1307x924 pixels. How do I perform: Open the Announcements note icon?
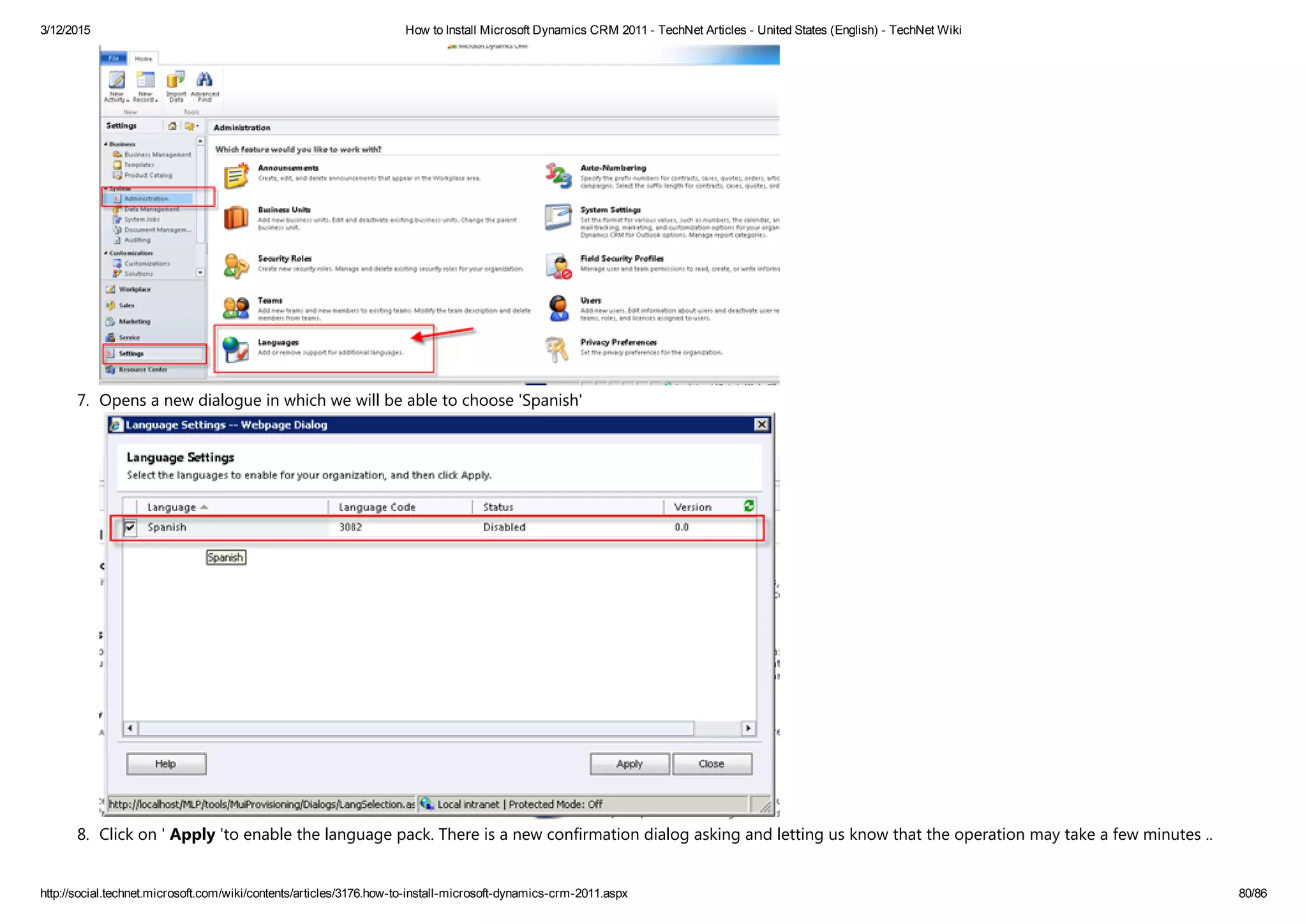236,176
